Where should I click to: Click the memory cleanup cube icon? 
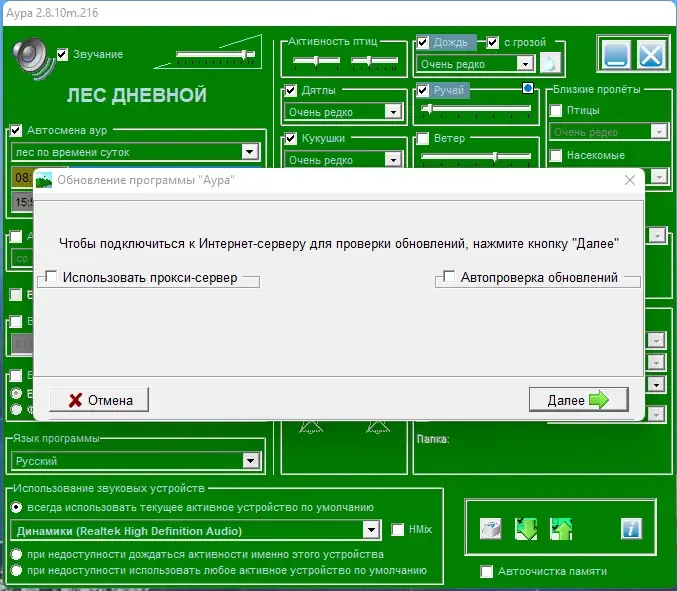(491, 529)
